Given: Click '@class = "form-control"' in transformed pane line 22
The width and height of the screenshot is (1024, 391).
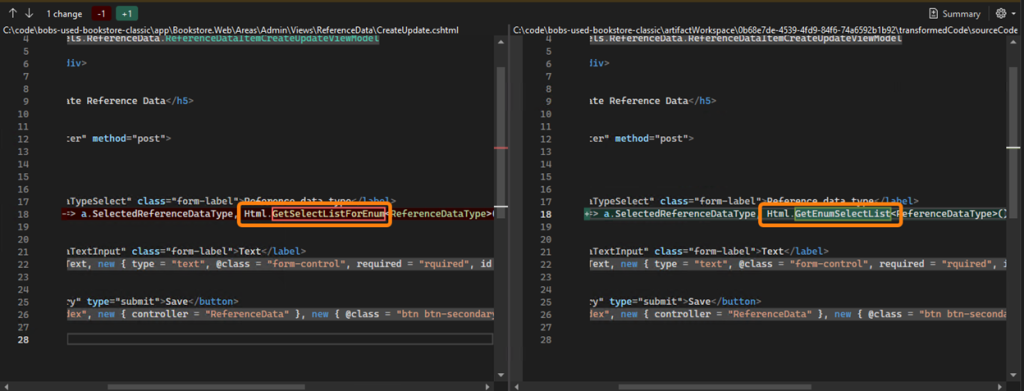Looking at the screenshot, I should click(x=803, y=264).
